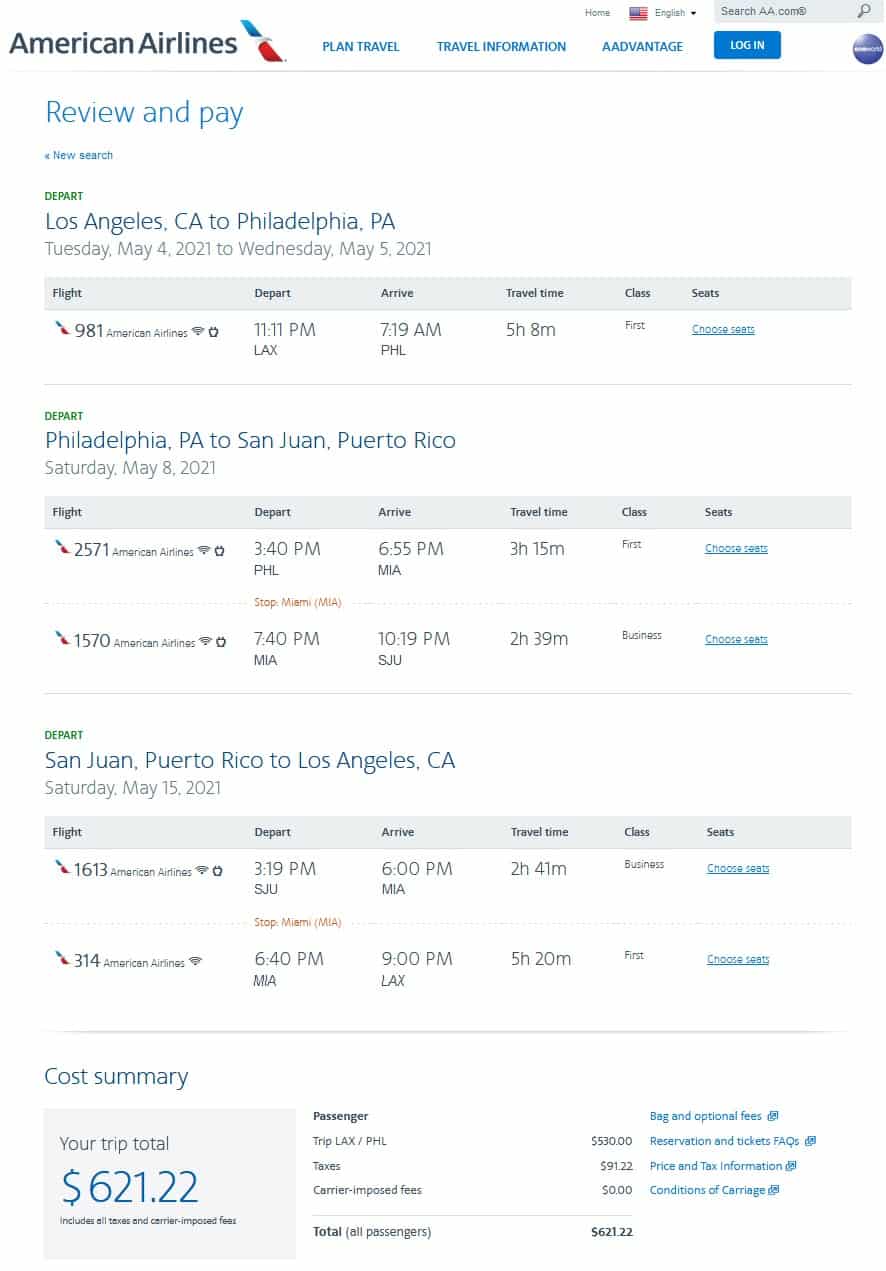
Task: Open Bag and optional fees link
Action: 713,1116
